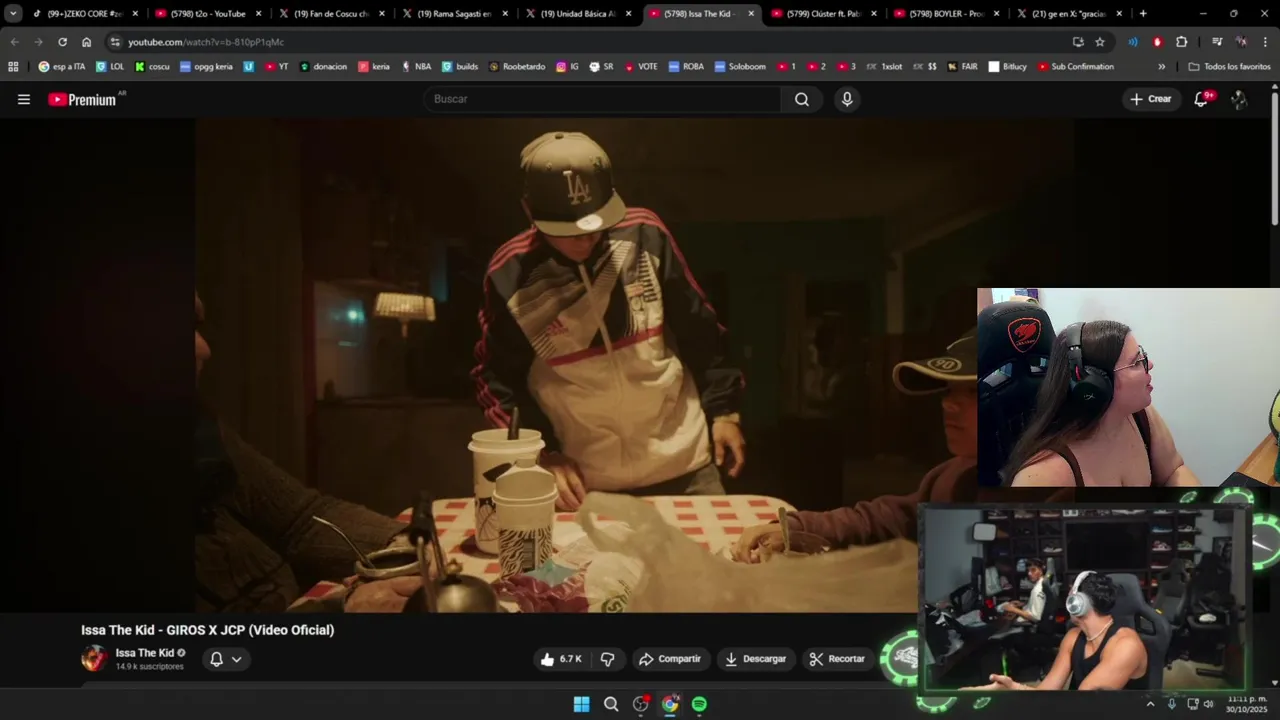Open YouTube notifications bell in header
1280x720 pixels.
point(1202,99)
